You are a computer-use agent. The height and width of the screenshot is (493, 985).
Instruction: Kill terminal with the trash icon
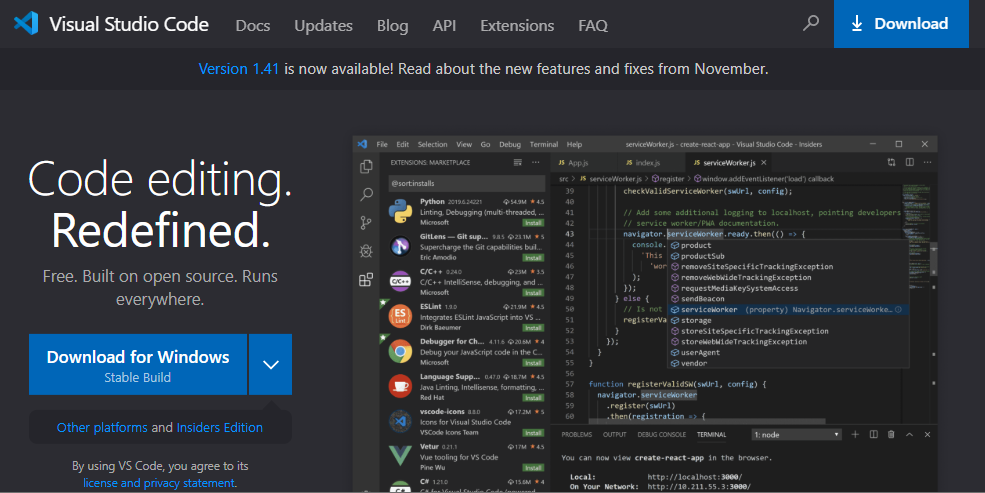(x=891, y=434)
